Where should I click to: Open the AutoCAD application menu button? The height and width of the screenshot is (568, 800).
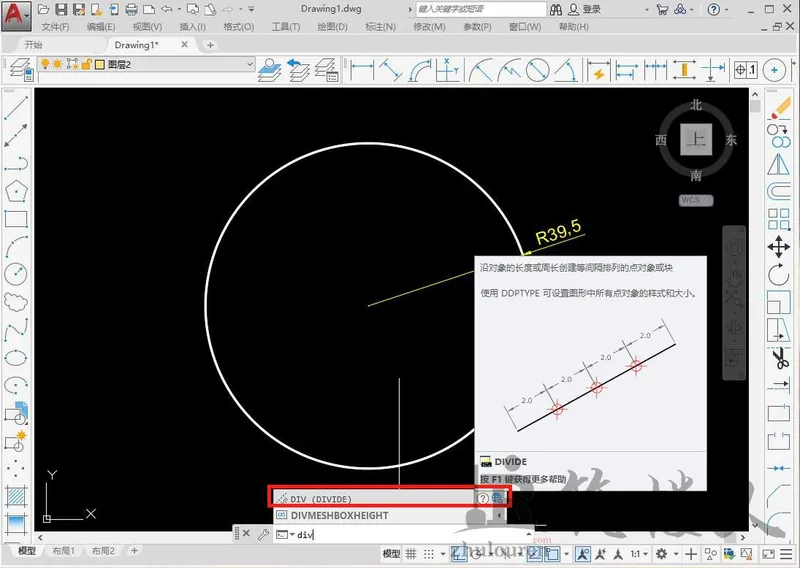15,15
